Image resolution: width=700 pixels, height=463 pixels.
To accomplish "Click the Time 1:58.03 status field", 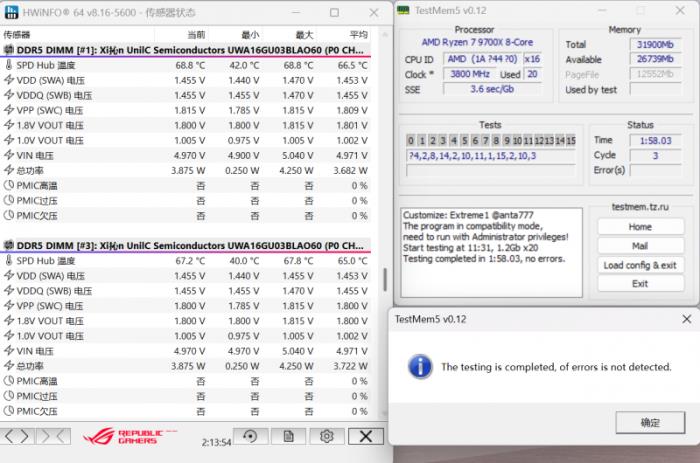I will 655,141.
